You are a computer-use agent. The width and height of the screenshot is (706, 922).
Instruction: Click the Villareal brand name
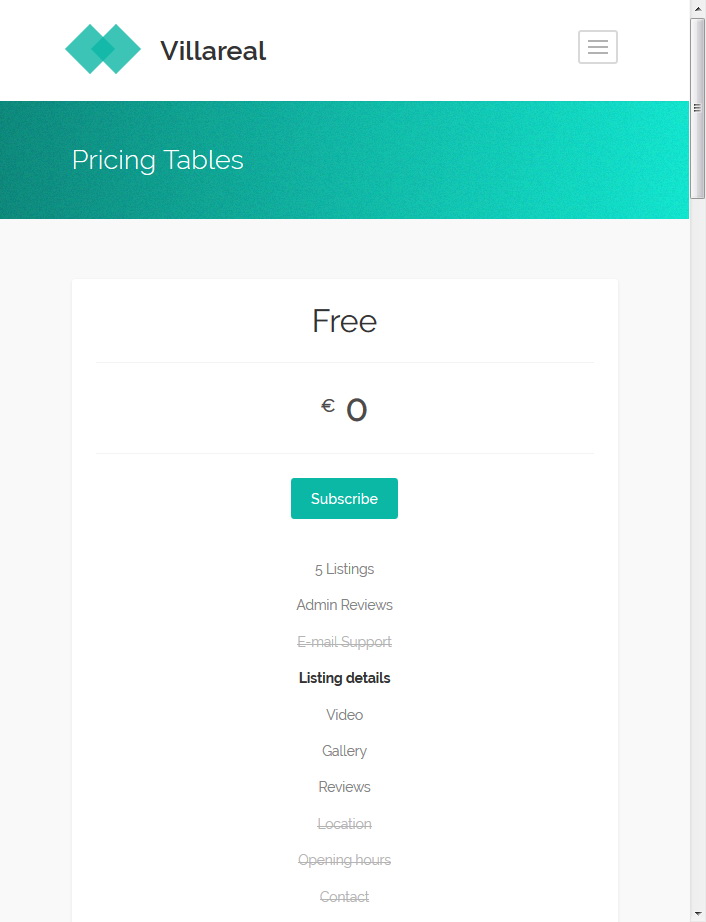click(x=213, y=51)
